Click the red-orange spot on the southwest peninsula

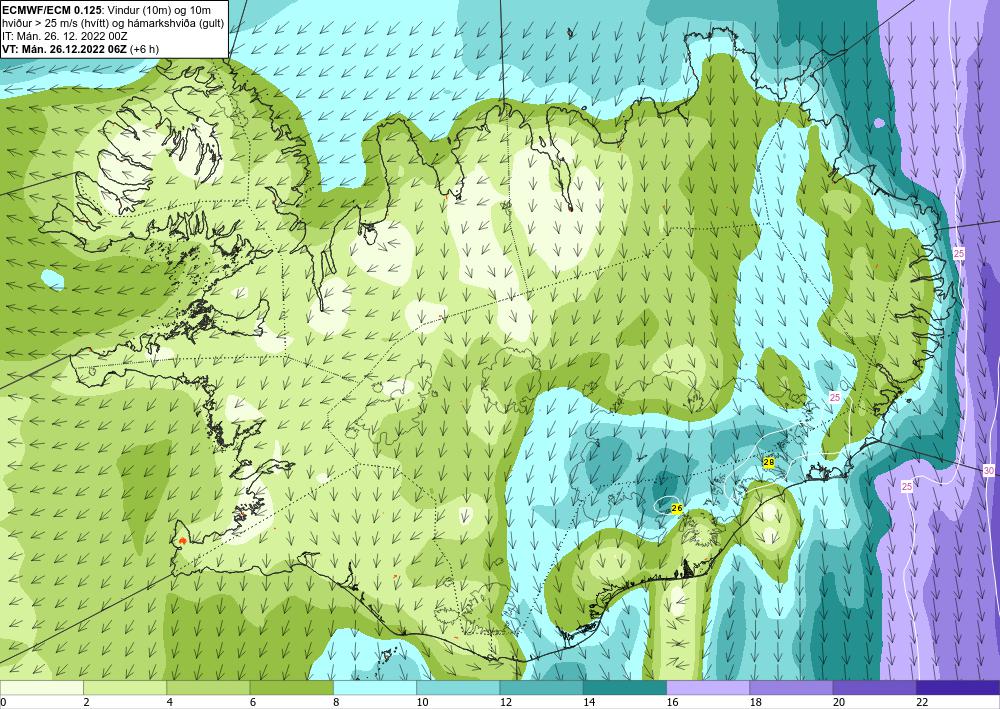point(182,540)
